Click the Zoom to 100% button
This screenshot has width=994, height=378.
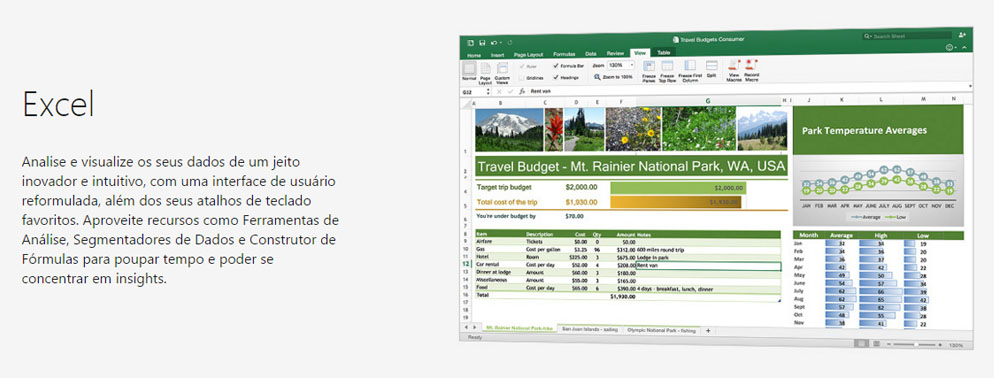click(x=614, y=77)
